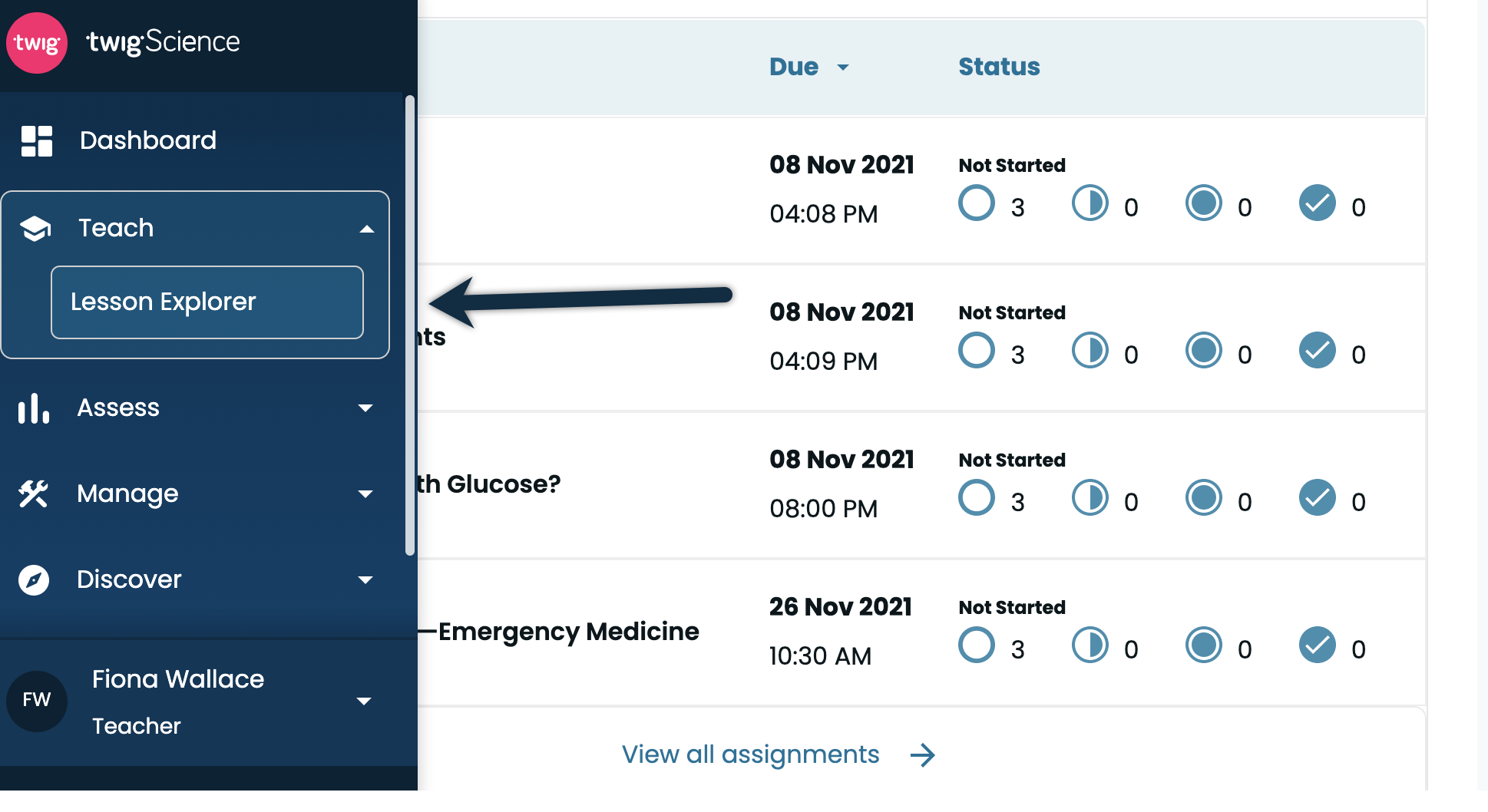Select empty not-started circle for 04:09 PM assignment
This screenshot has height=812, width=1488.
tap(977, 351)
